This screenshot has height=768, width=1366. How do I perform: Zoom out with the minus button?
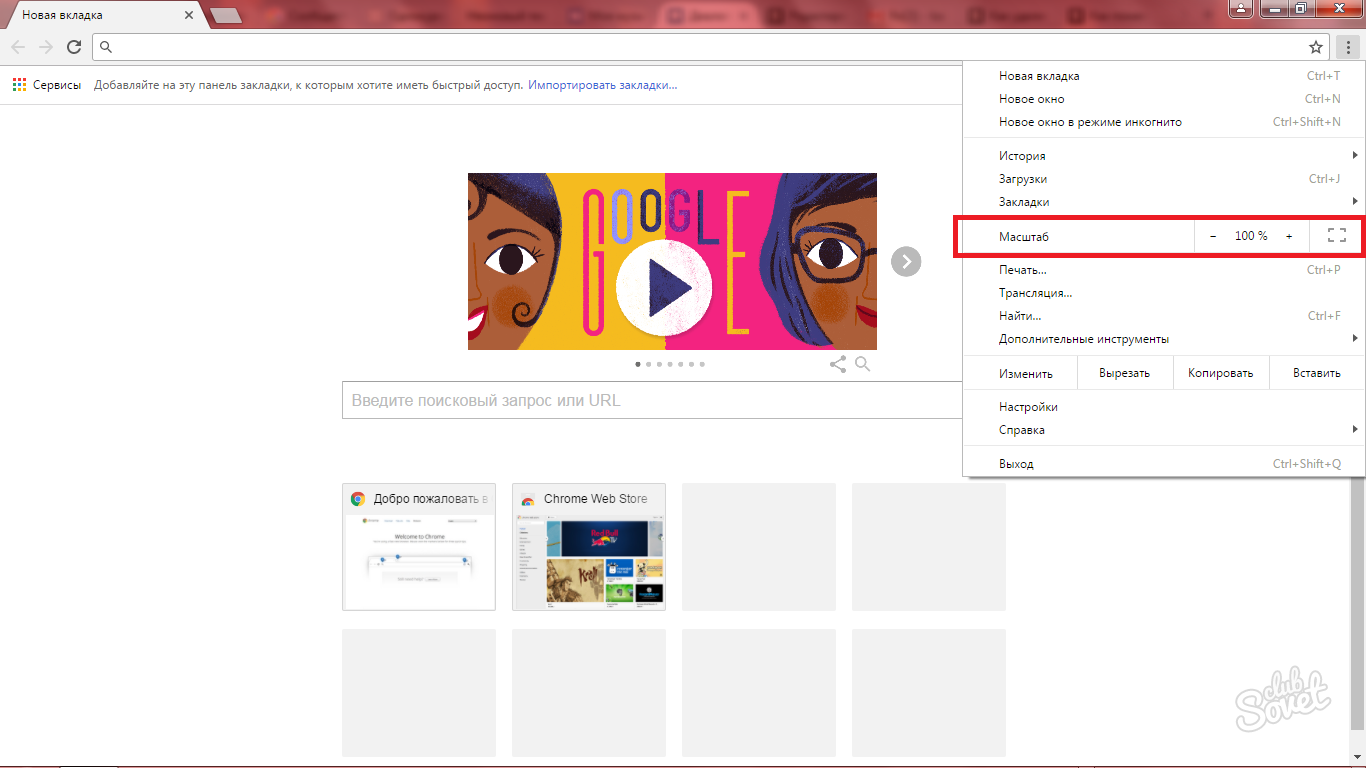tap(1213, 236)
